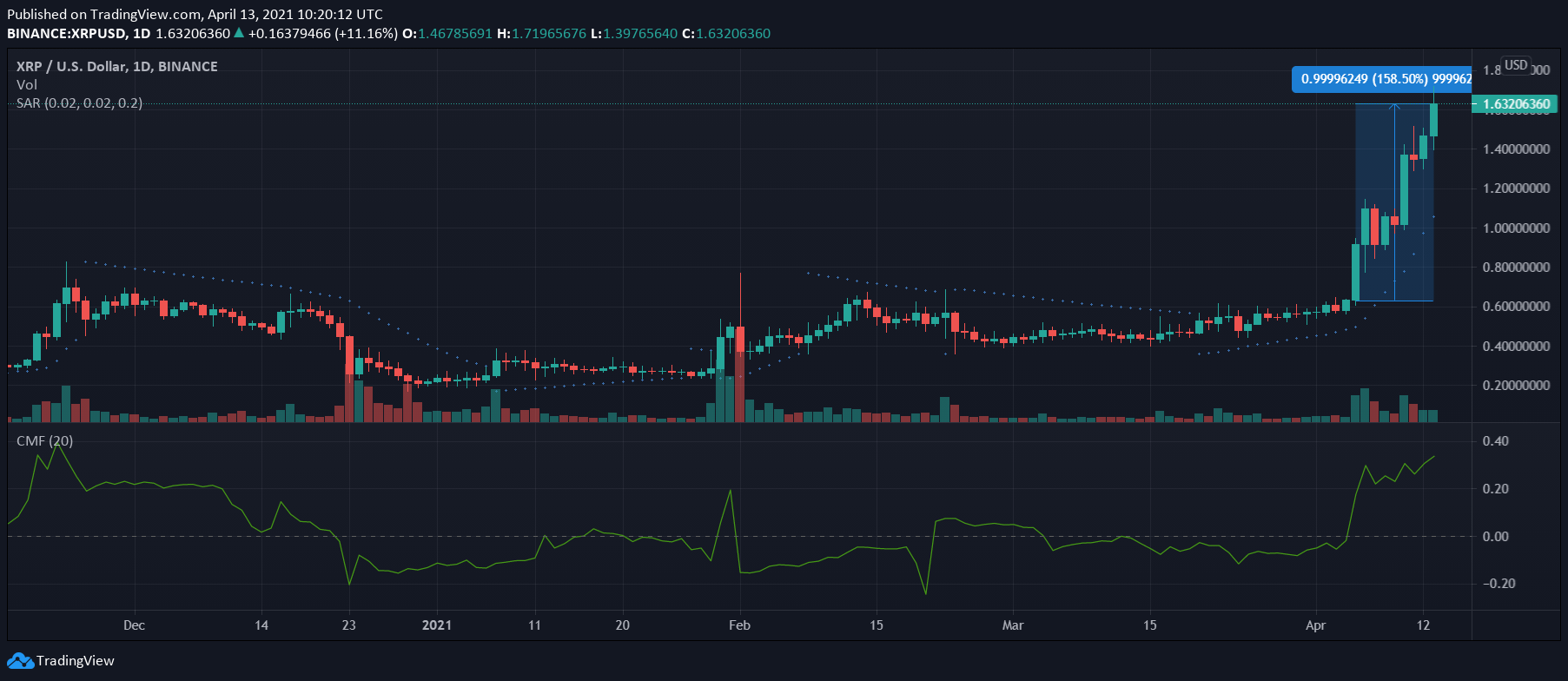Click the 0.20000000 price axis label
Viewport: 1568px width, 681px height.
point(1517,386)
